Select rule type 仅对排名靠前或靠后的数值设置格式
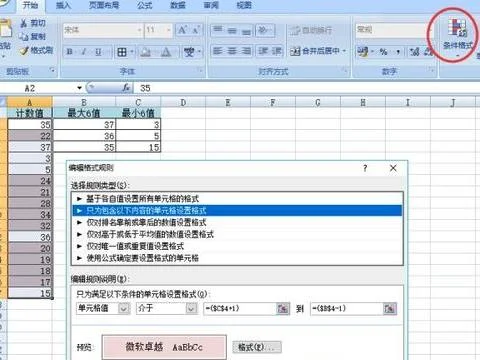Screen dimensions: 480x360 (x=237, y=222)
